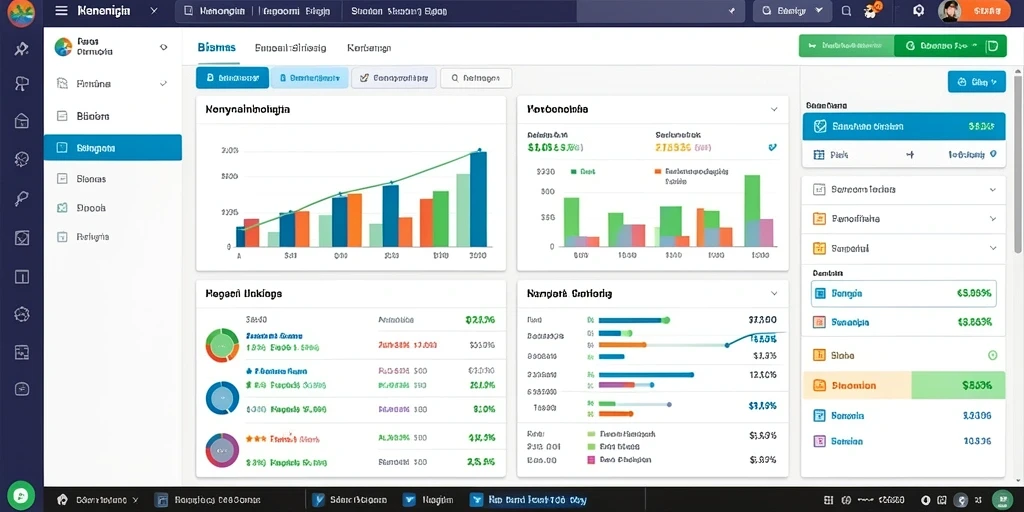The image size is (1024, 512).
Task: Click the purple icon of the last right-panel row
Action: coord(819,441)
